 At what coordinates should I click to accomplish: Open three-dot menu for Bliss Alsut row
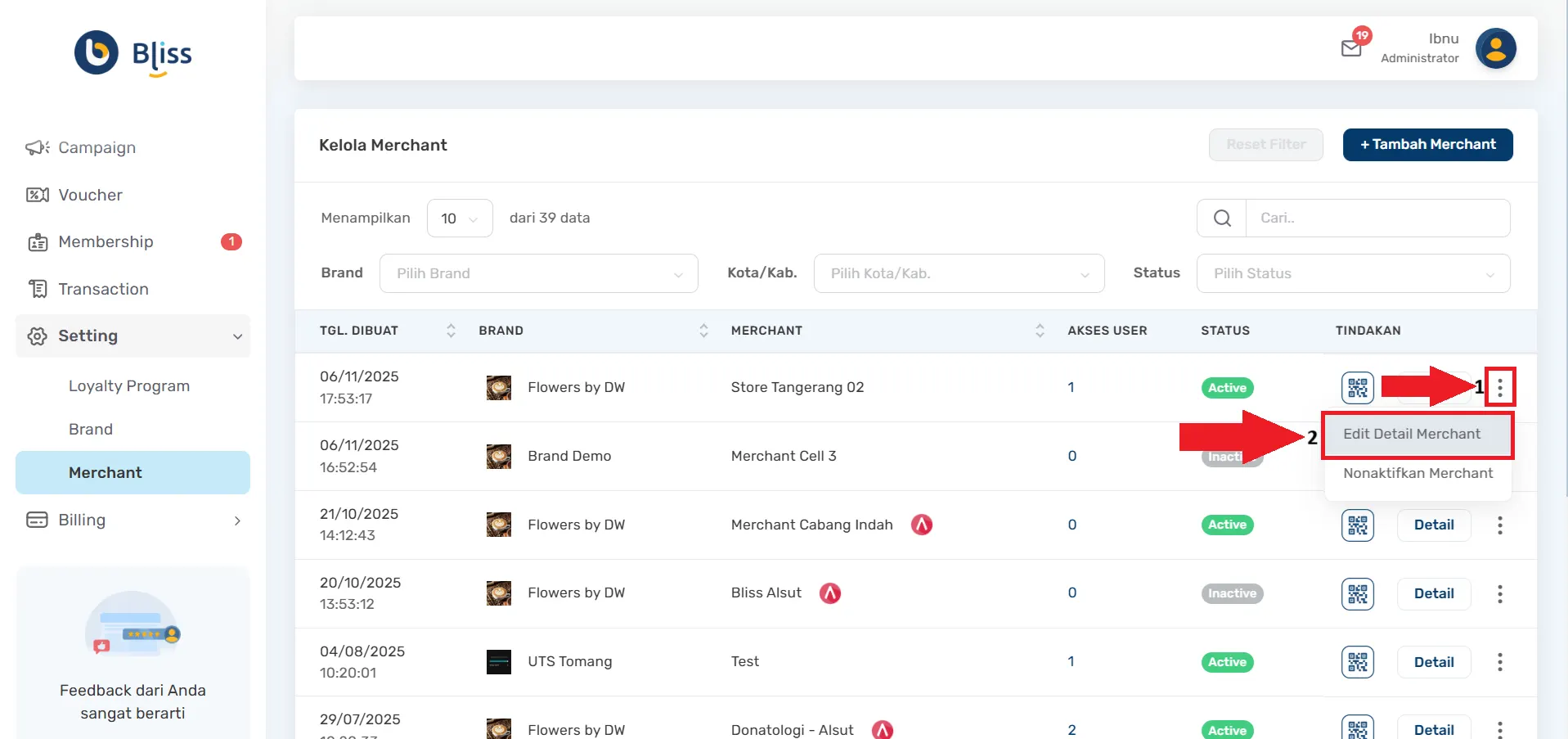tap(1499, 594)
